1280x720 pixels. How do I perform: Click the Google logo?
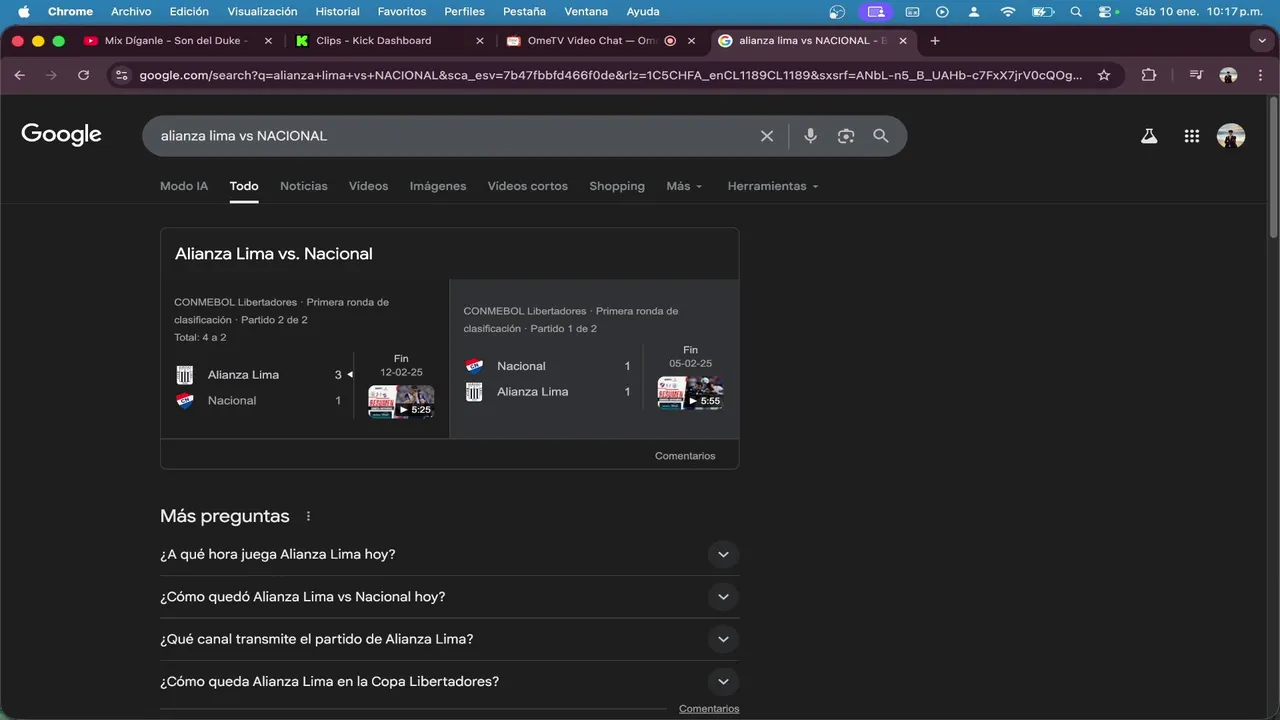62,135
